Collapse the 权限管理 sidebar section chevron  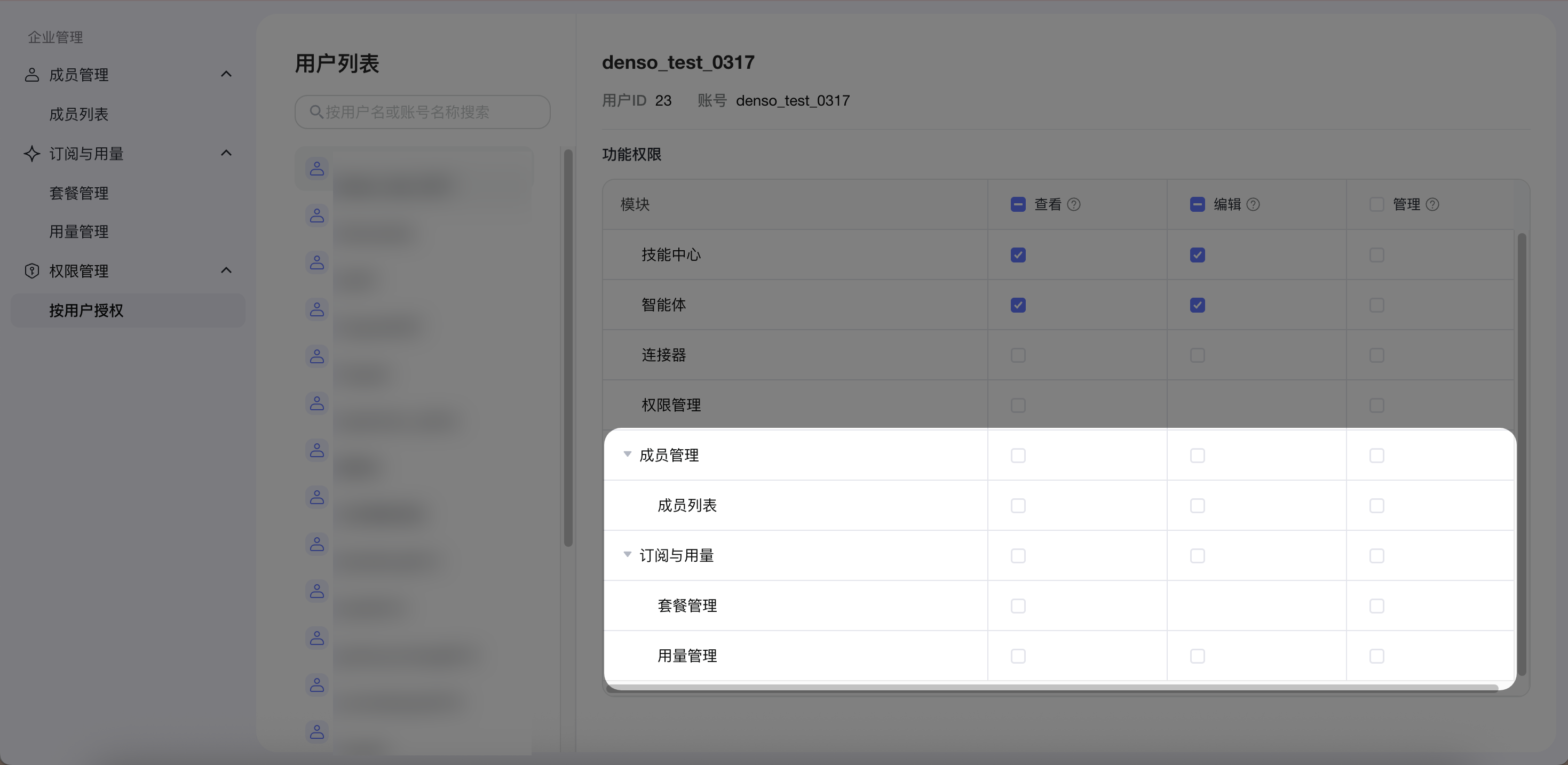tap(226, 270)
